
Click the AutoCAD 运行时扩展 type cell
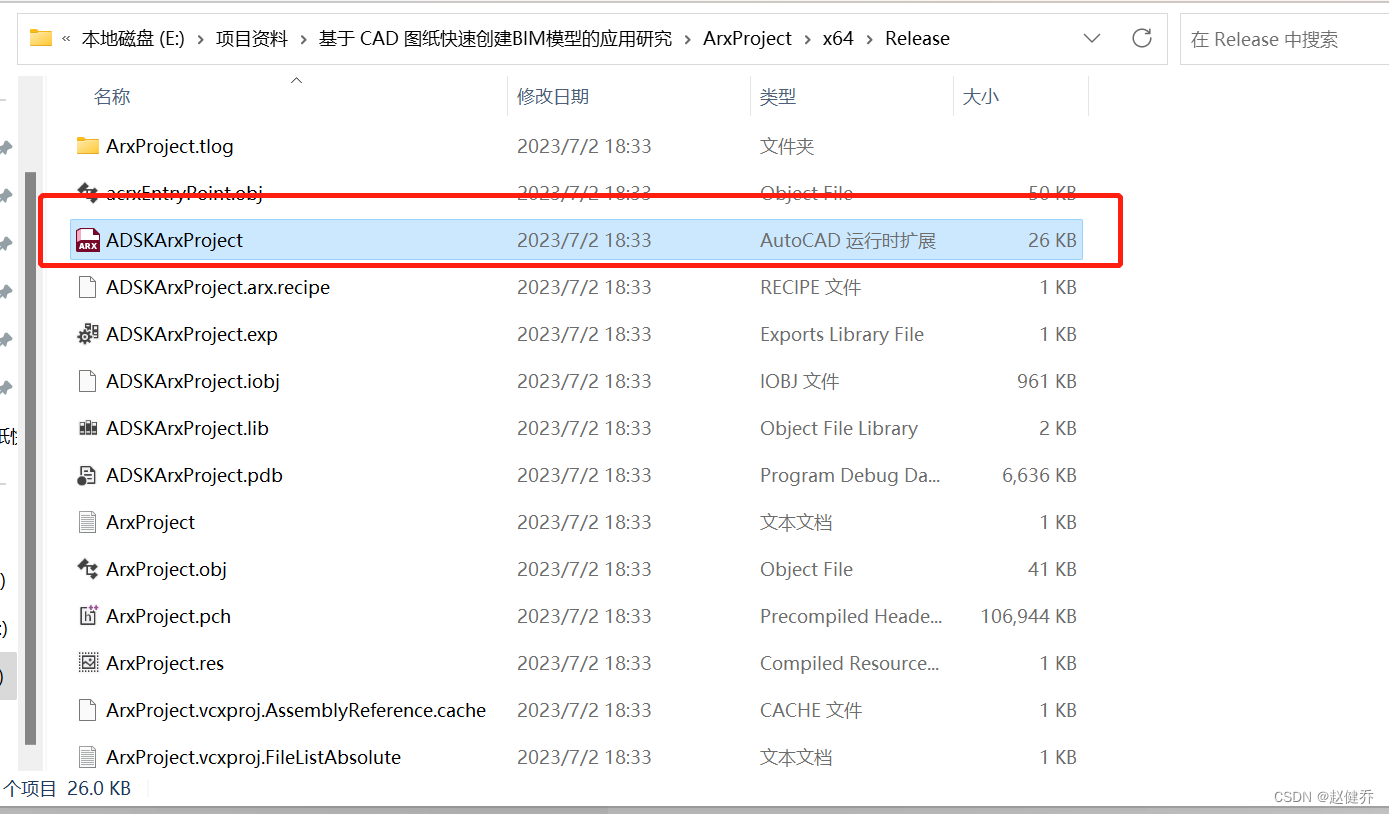pos(848,240)
